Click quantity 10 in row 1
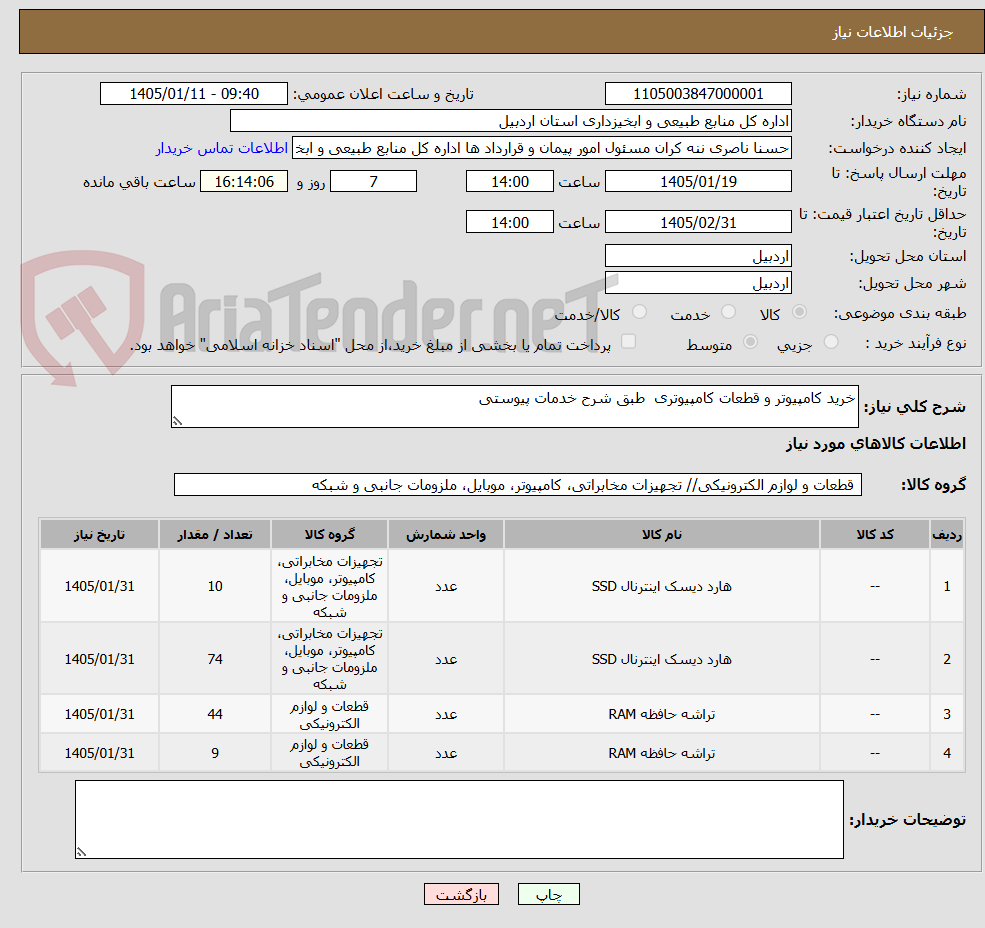This screenshot has width=985, height=928. click(215, 586)
